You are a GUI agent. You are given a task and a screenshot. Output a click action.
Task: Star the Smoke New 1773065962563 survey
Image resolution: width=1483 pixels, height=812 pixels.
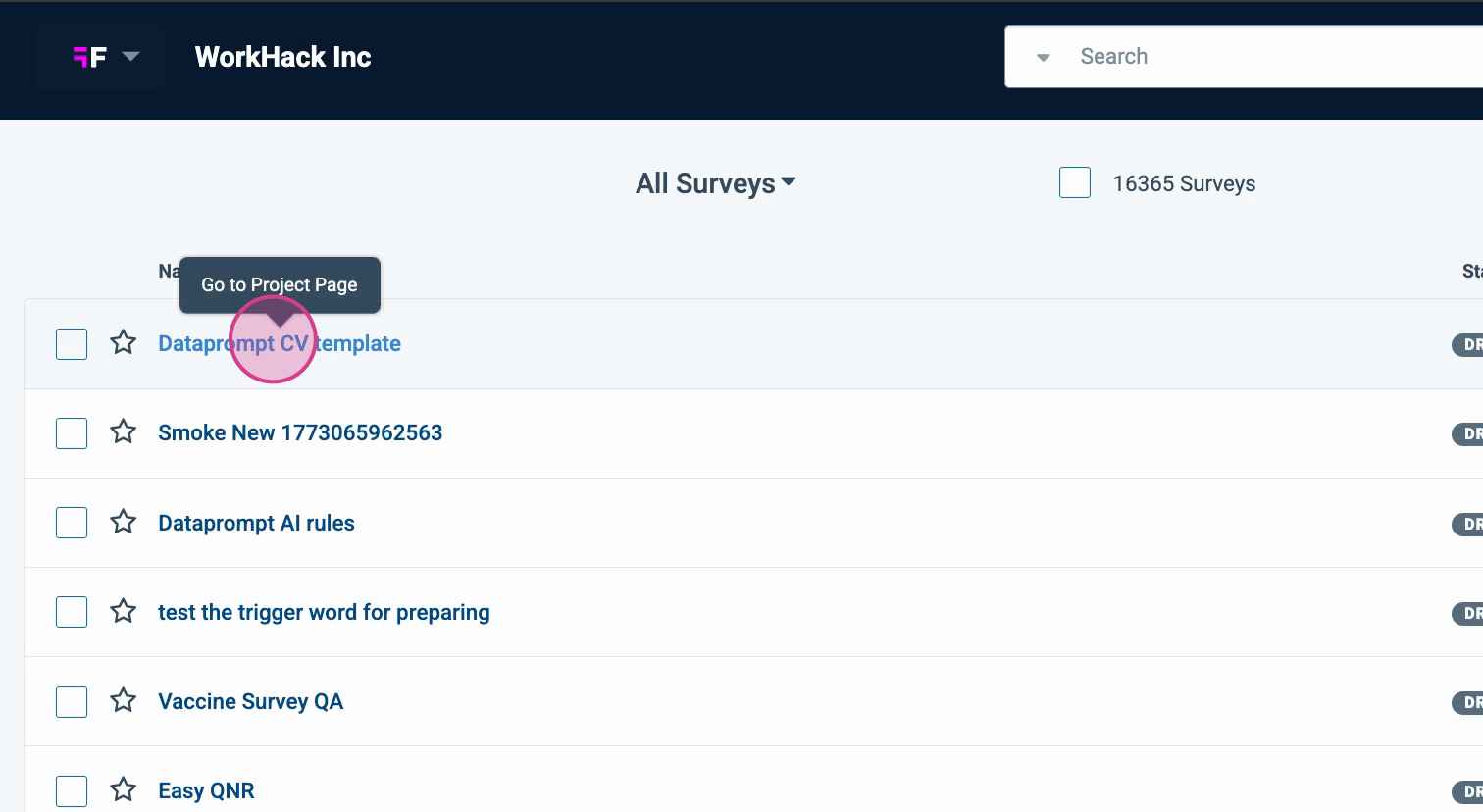pyautogui.click(x=123, y=432)
